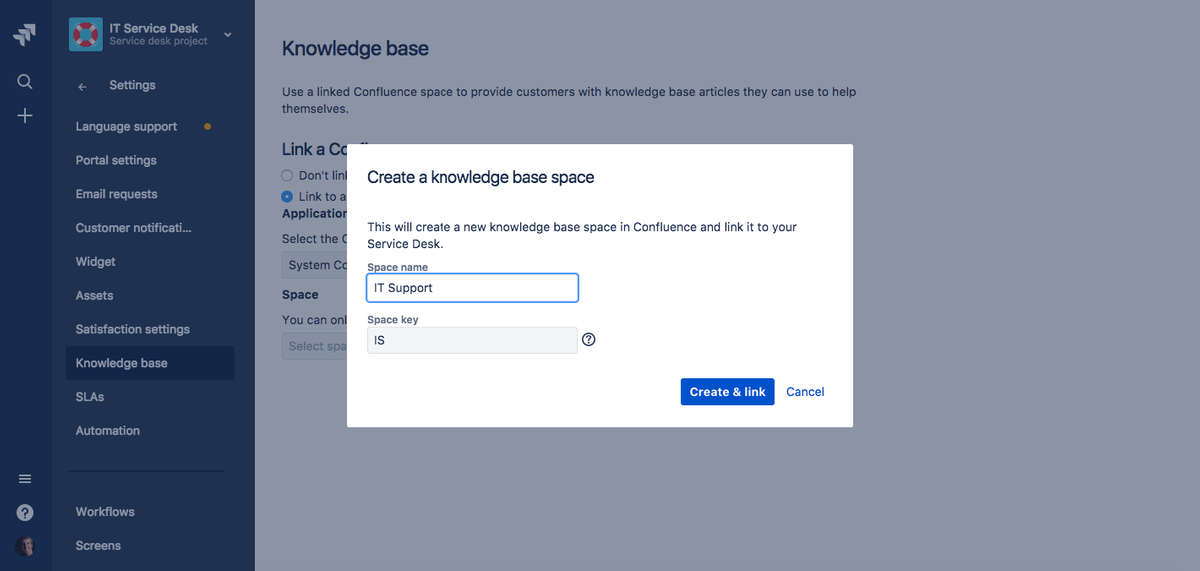Image resolution: width=1200 pixels, height=571 pixels.
Task: Open SLAs settings
Action: pyautogui.click(x=89, y=397)
